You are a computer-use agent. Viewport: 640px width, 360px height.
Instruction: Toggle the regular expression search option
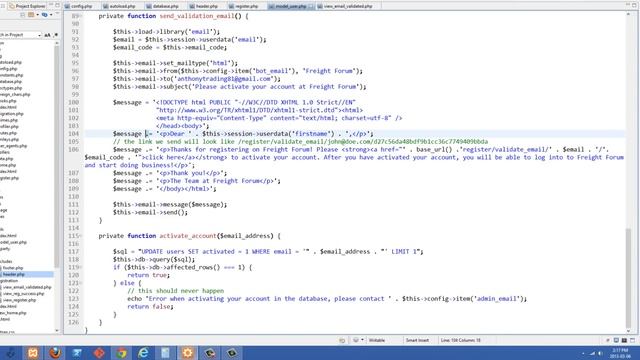pyautogui.click(x=56, y=35)
